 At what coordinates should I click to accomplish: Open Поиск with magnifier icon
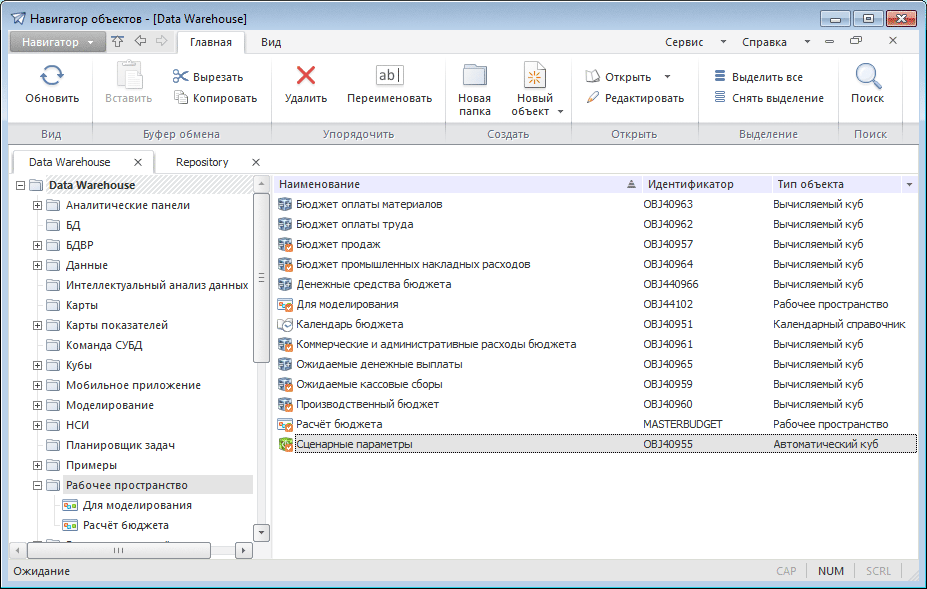pyautogui.click(x=868, y=76)
